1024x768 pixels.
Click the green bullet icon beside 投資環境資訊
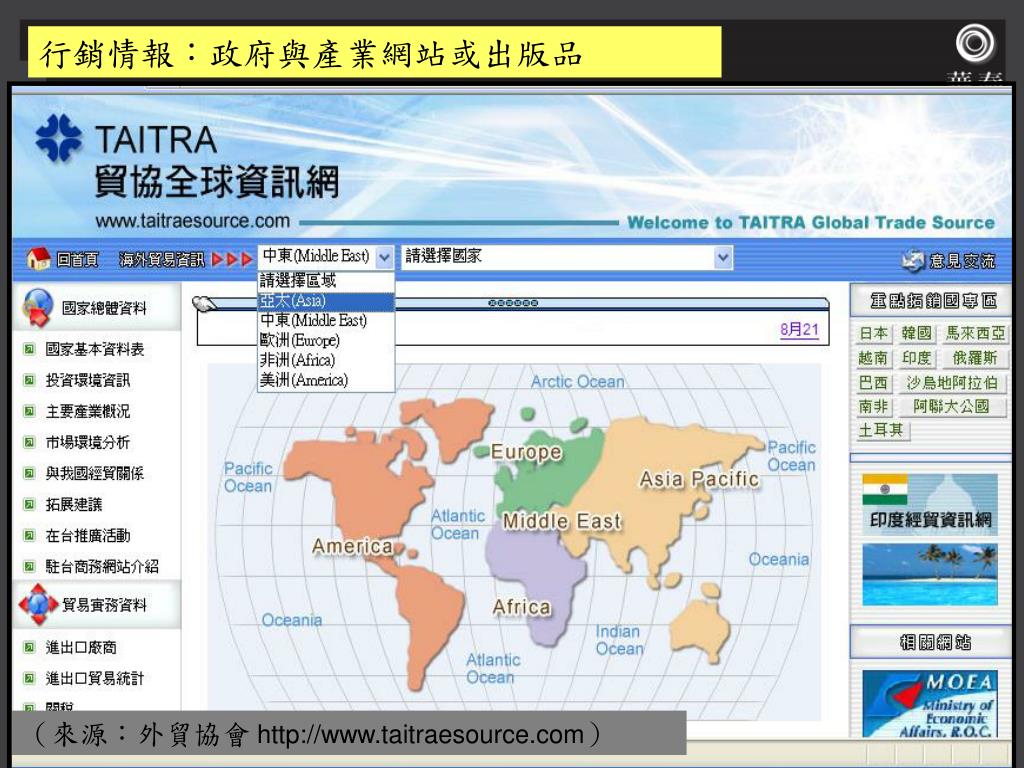point(29,380)
